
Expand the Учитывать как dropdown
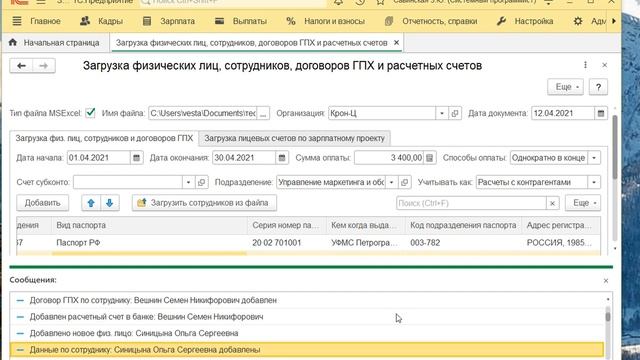pyautogui.click(x=594, y=182)
